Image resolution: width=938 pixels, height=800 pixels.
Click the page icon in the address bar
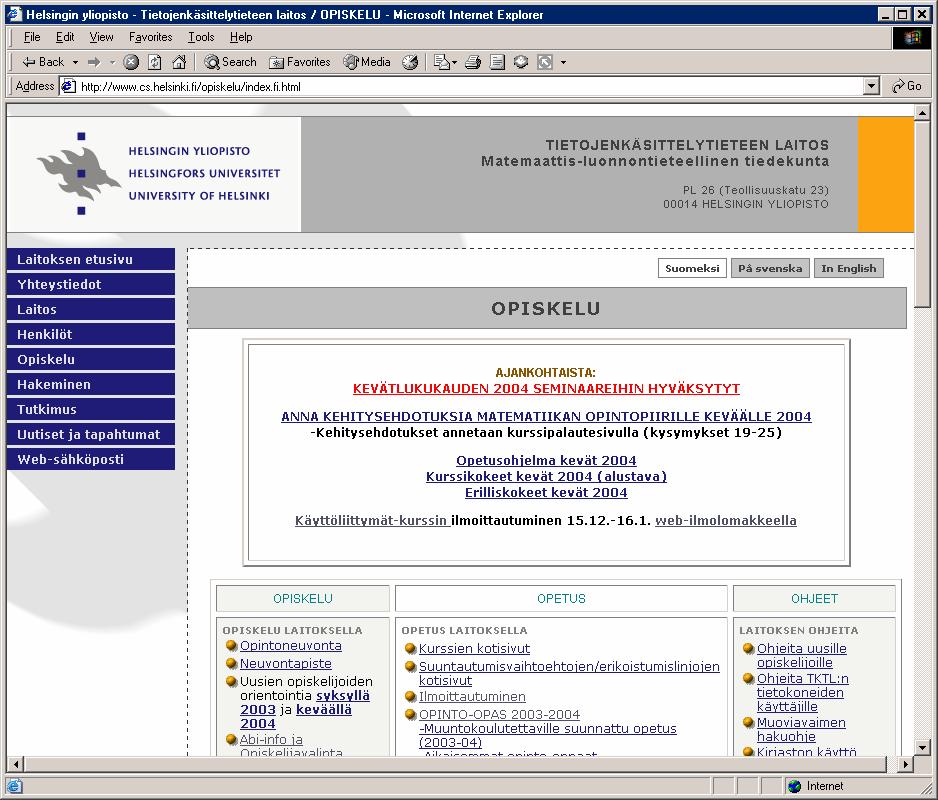(x=69, y=86)
